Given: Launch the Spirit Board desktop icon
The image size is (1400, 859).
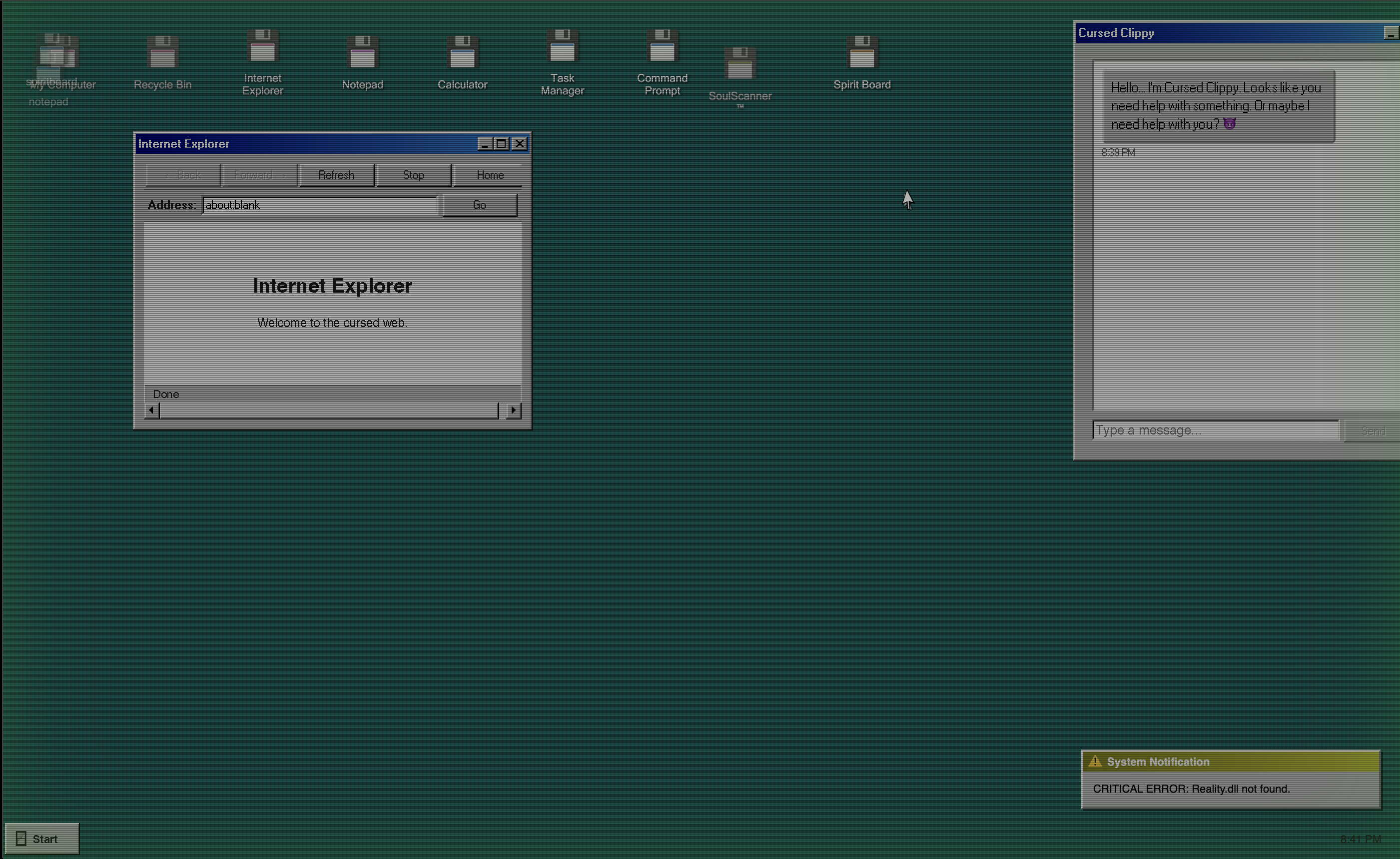Looking at the screenshot, I should coord(862,62).
